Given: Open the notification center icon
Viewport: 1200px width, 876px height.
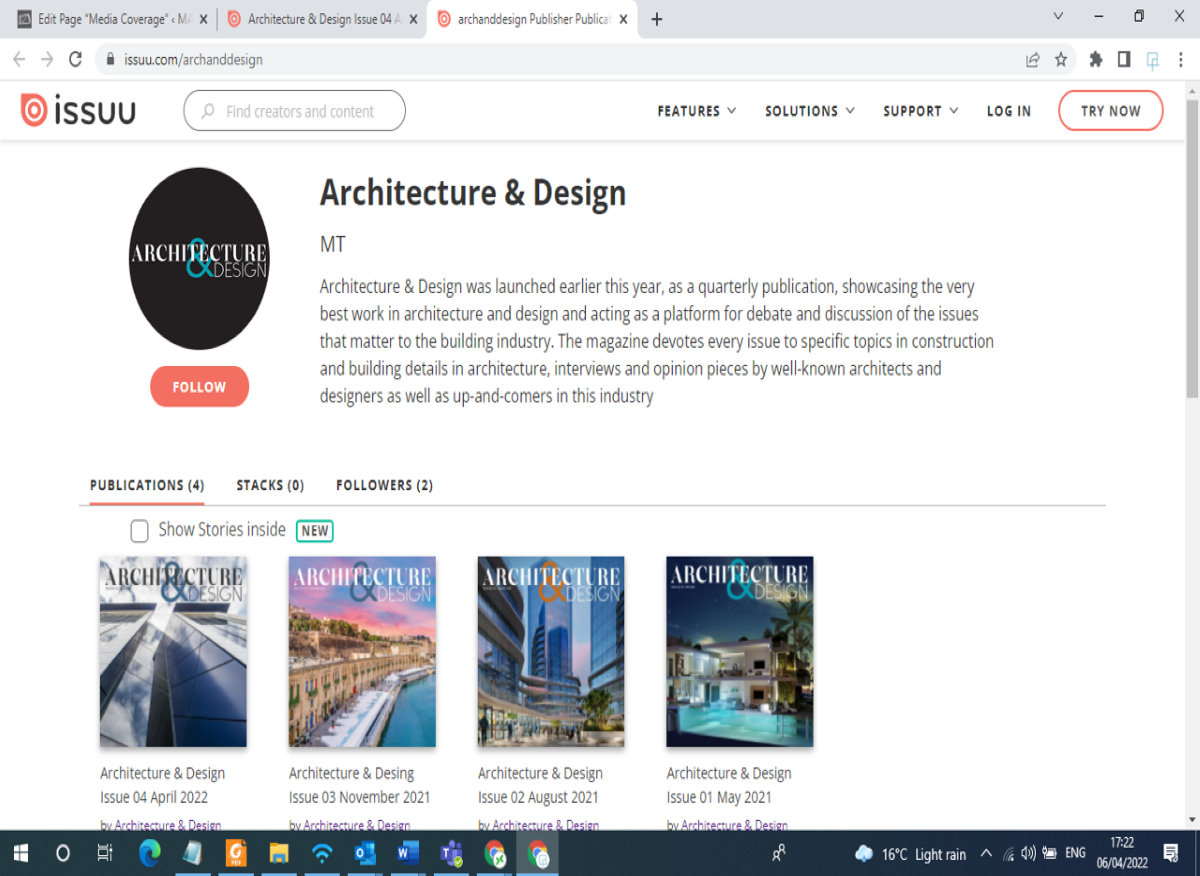Looking at the screenshot, I should 1171,854.
